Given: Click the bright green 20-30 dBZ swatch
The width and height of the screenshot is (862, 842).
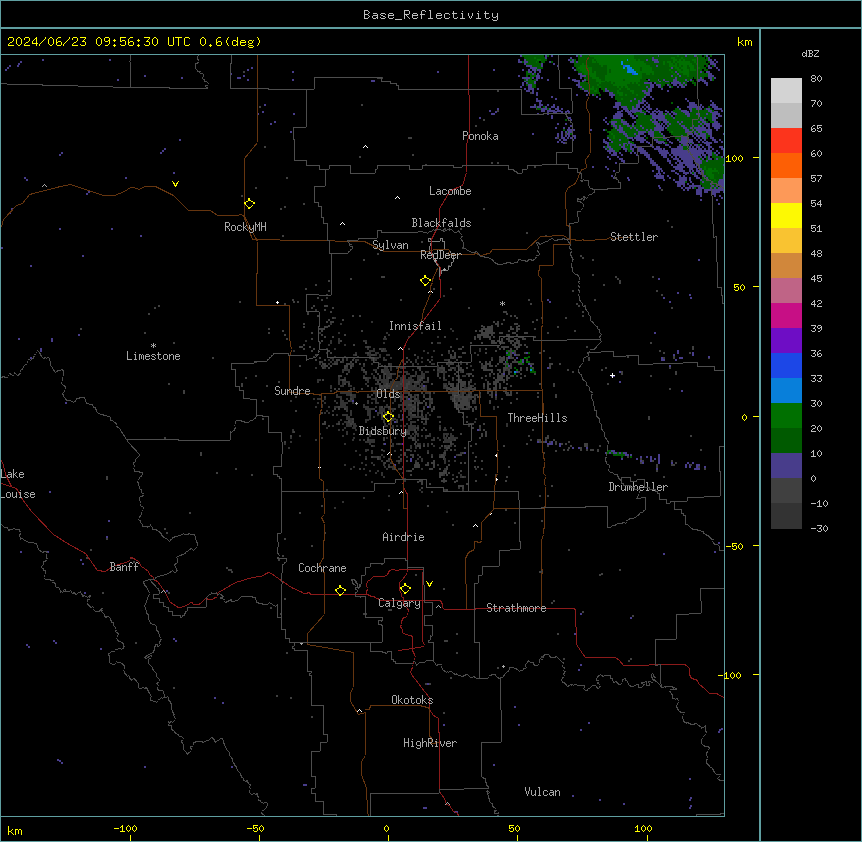Looking at the screenshot, I should [786, 416].
